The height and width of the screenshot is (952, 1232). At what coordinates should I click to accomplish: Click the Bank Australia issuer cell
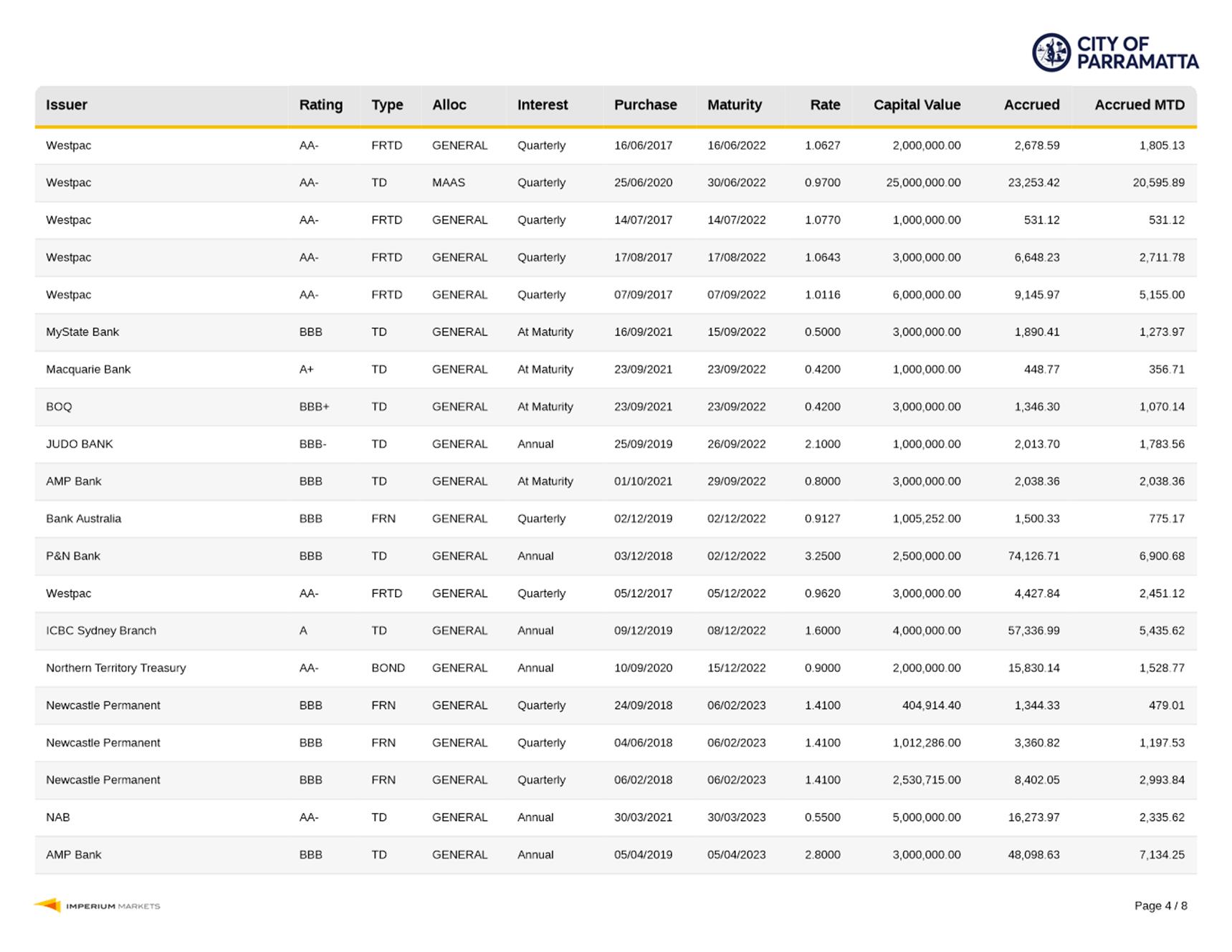click(84, 519)
